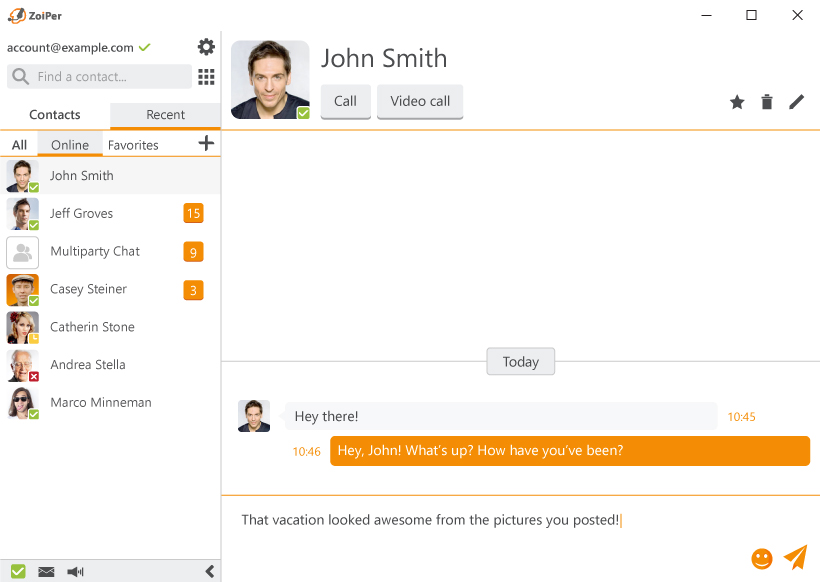Toggle green availability status in bottom bar
Image resolution: width=820 pixels, height=582 pixels.
coord(18,572)
